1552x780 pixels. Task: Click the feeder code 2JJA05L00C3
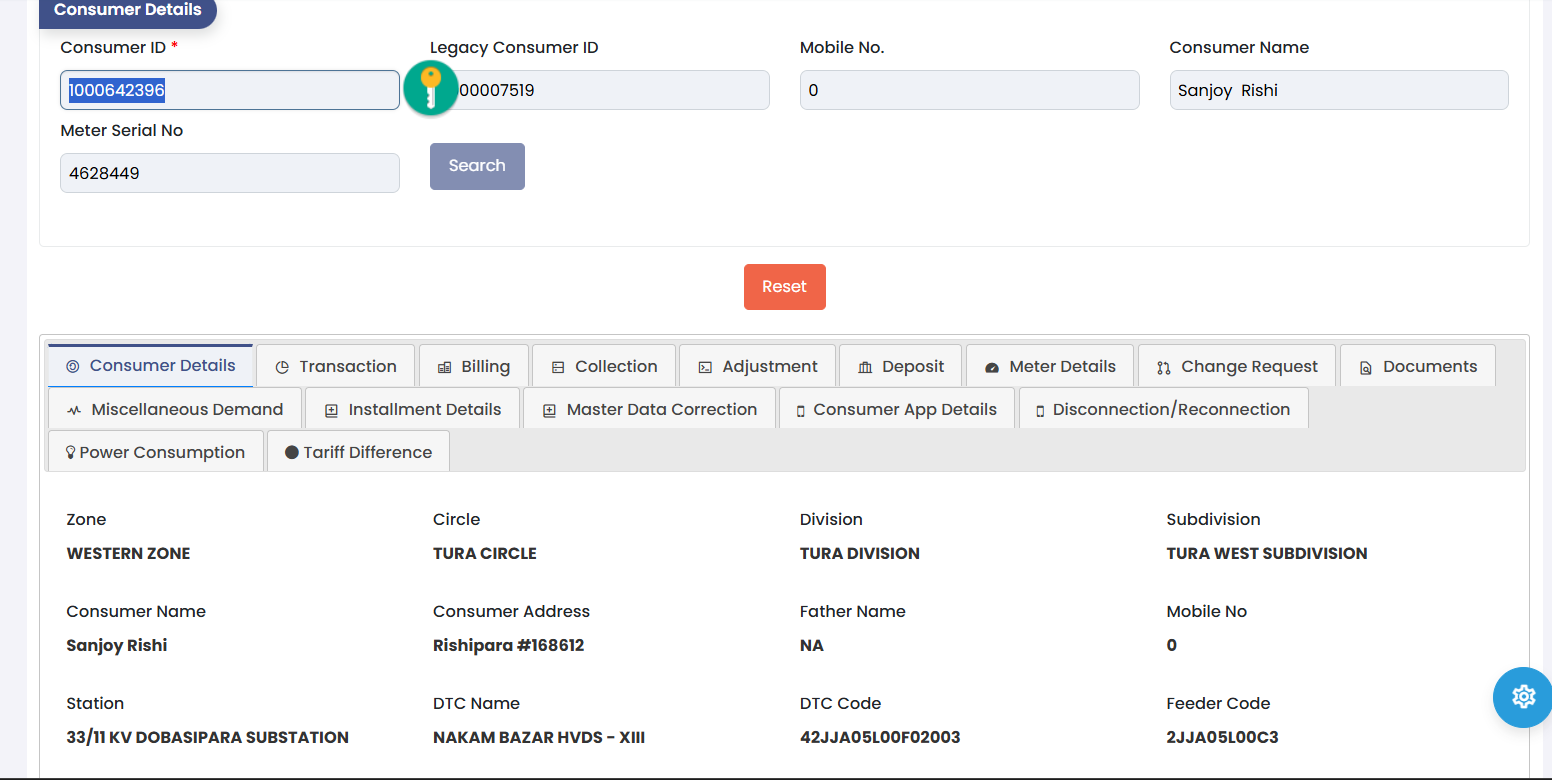coord(1222,737)
